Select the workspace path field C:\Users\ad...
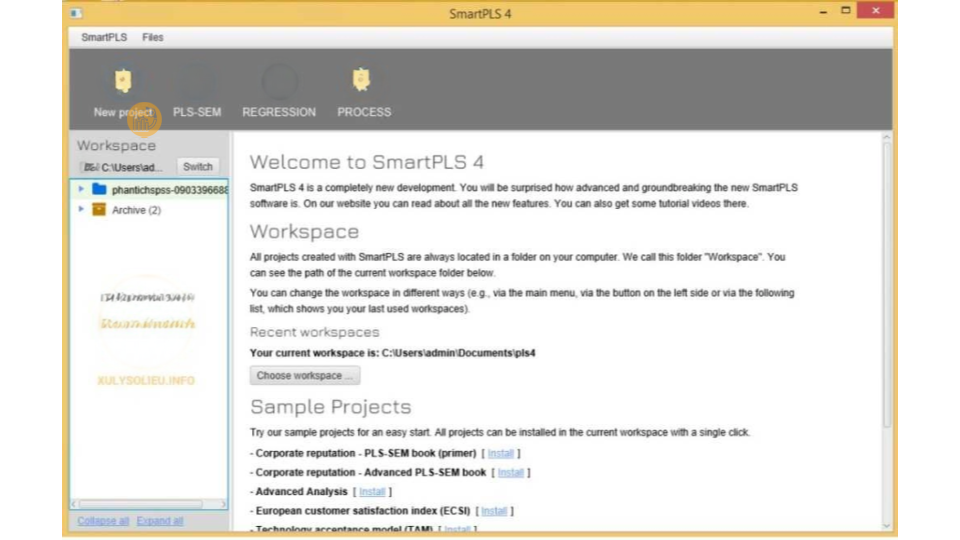Screen dimensions: 960x540 124,167
